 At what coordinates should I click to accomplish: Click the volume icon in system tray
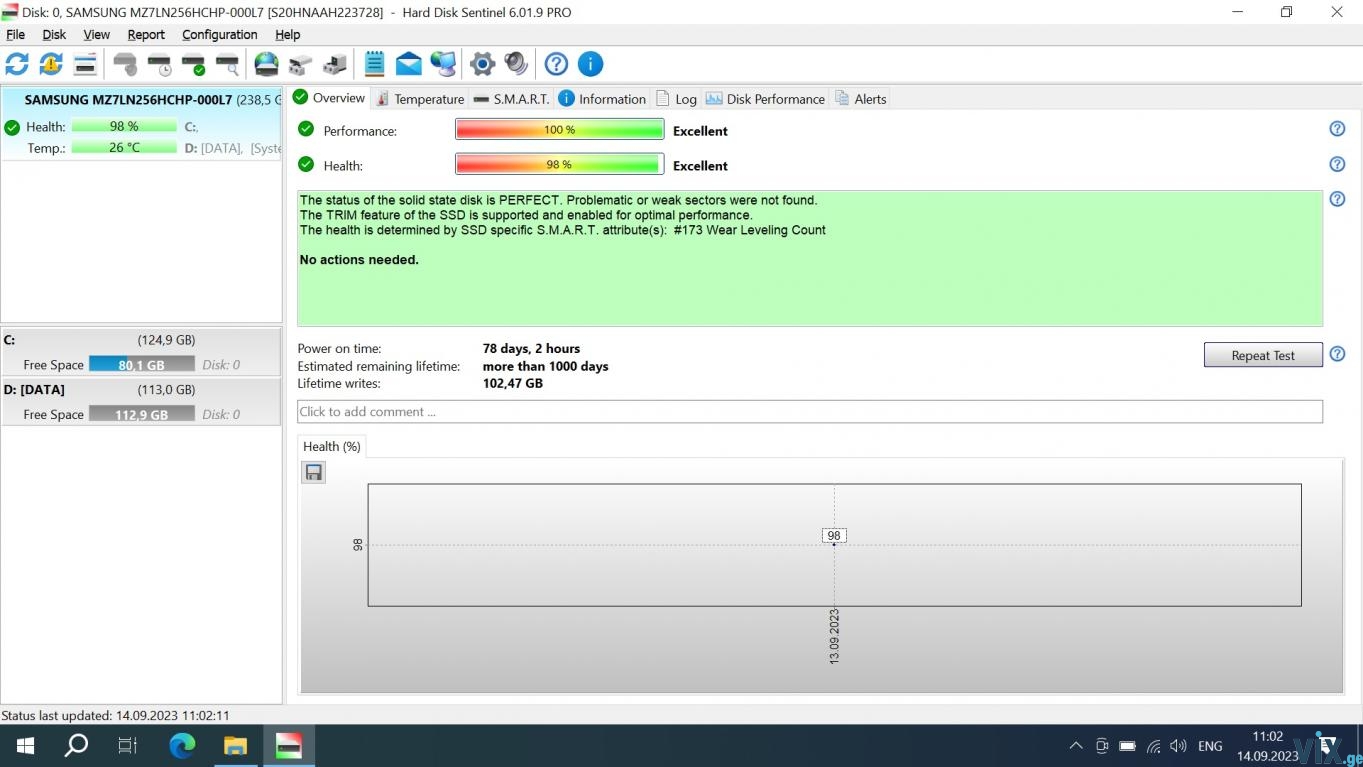tap(1179, 746)
